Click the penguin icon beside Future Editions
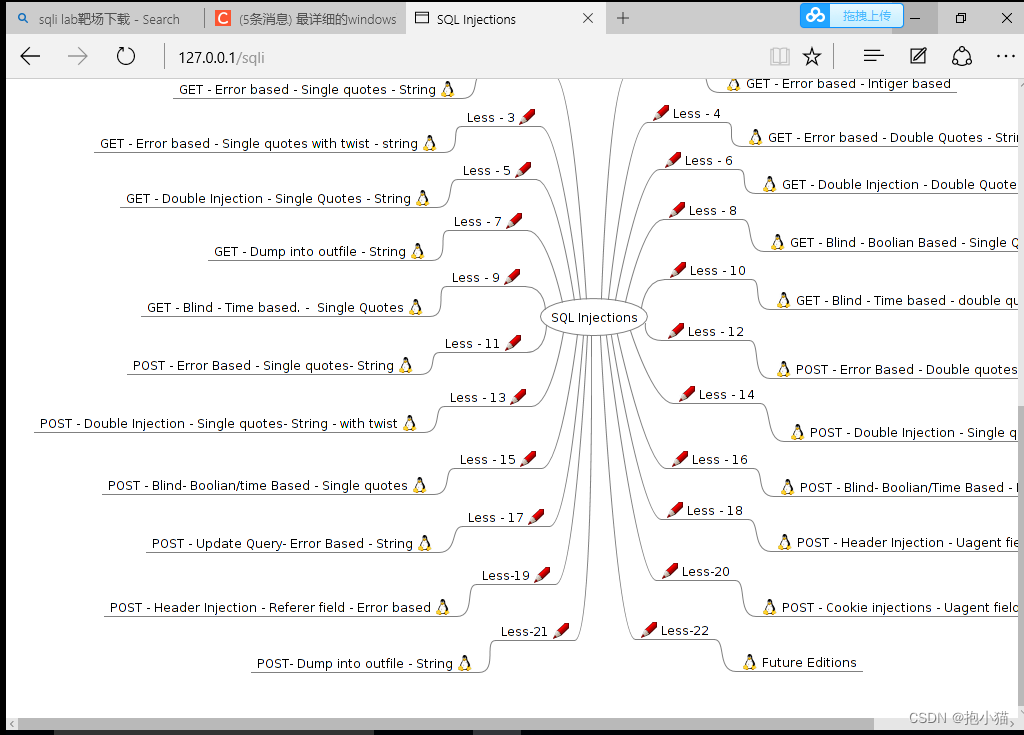Screen dimensions: 1024x735 pyautogui.click(x=749, y=662)
